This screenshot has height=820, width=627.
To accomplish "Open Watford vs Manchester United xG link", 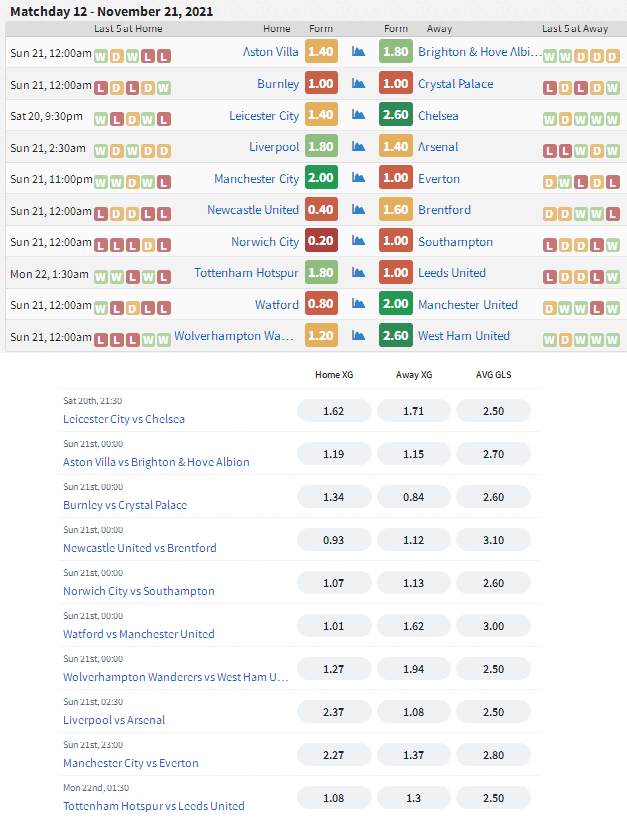I will pos(139,634).
